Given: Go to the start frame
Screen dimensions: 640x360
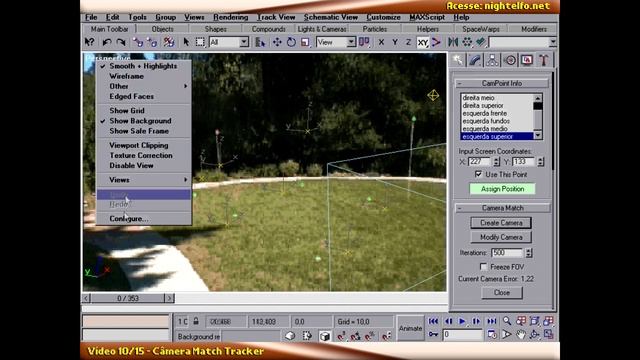Looking at the screenshot, I should pos(433,321).
